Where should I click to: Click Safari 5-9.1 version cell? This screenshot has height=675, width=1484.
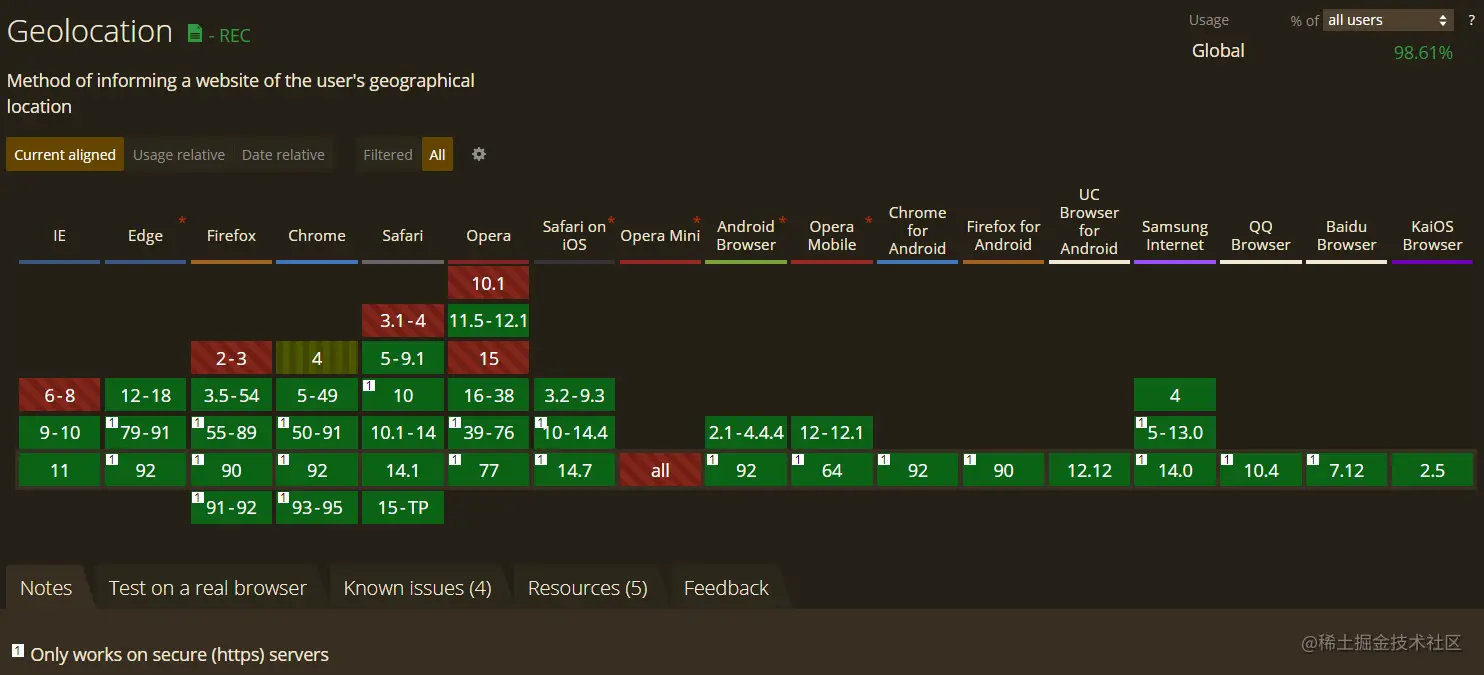(403, 358)
